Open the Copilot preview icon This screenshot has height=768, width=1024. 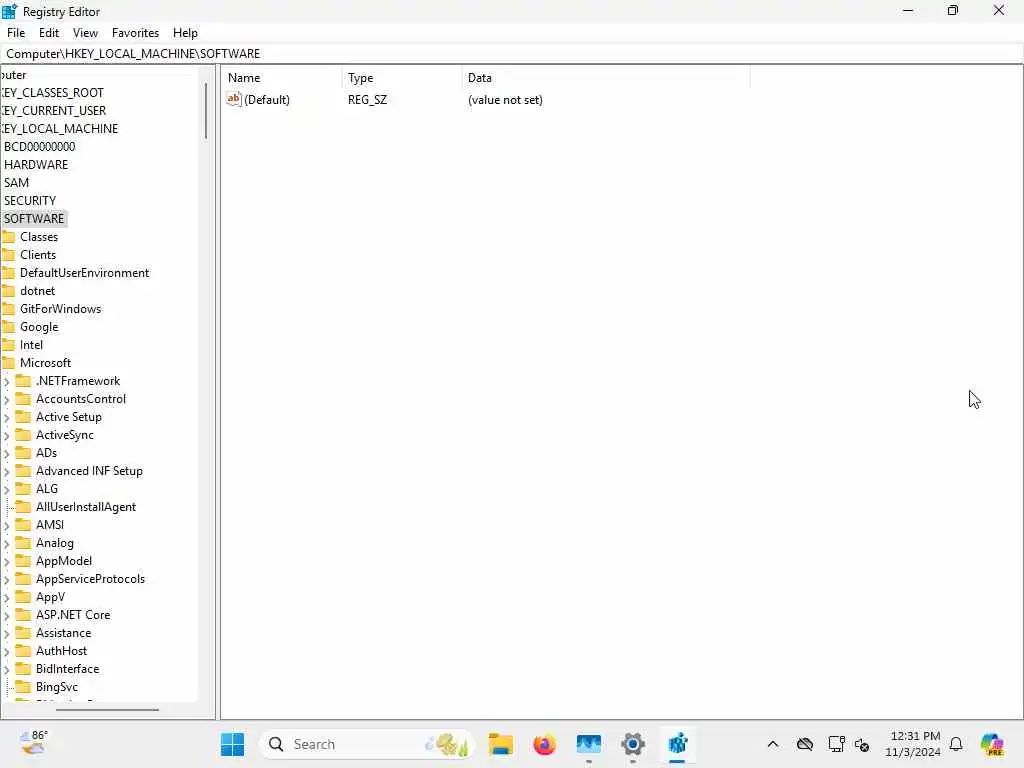click(992, 744)
